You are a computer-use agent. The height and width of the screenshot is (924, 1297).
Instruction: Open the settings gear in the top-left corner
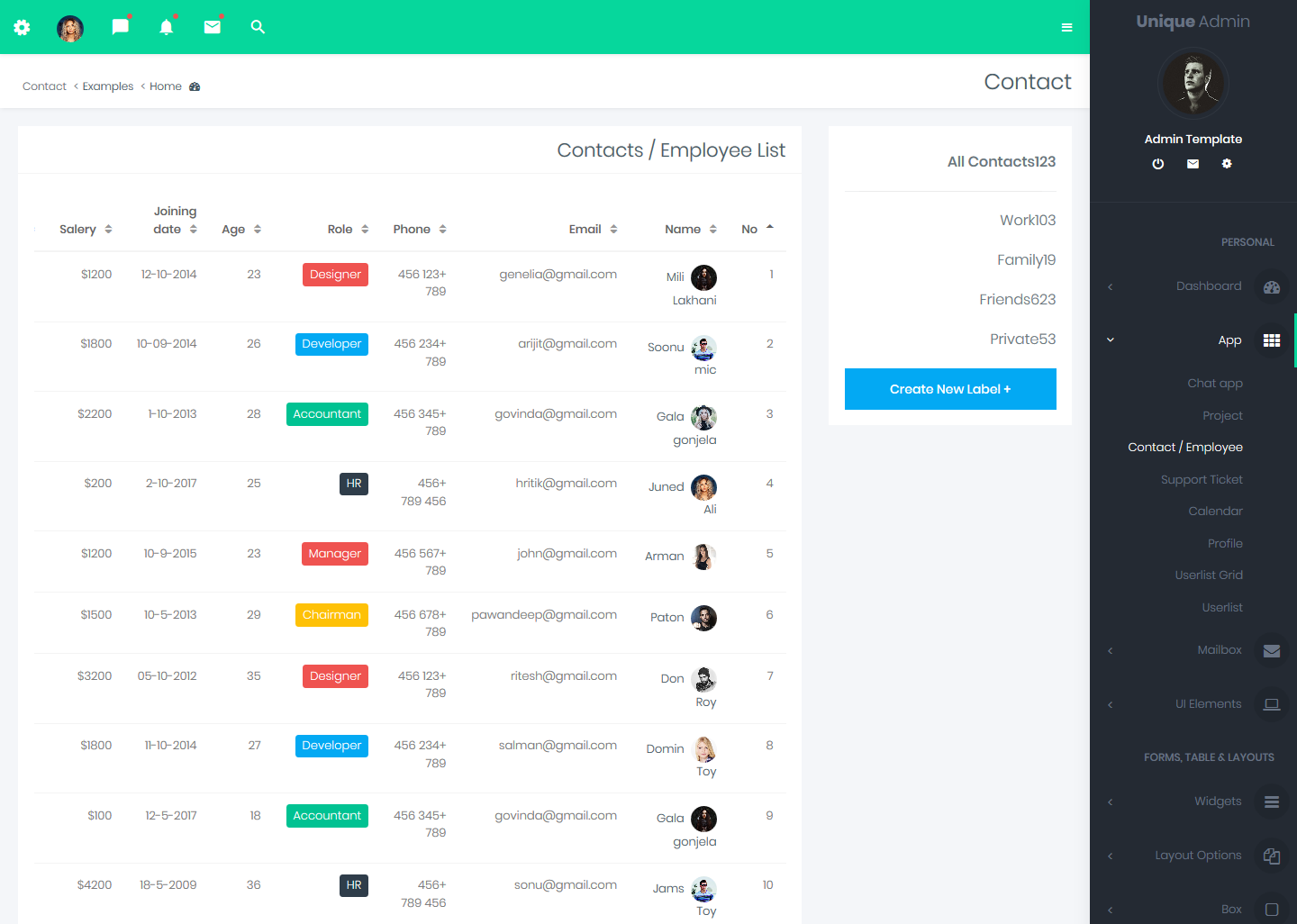[x=22, y=27]
